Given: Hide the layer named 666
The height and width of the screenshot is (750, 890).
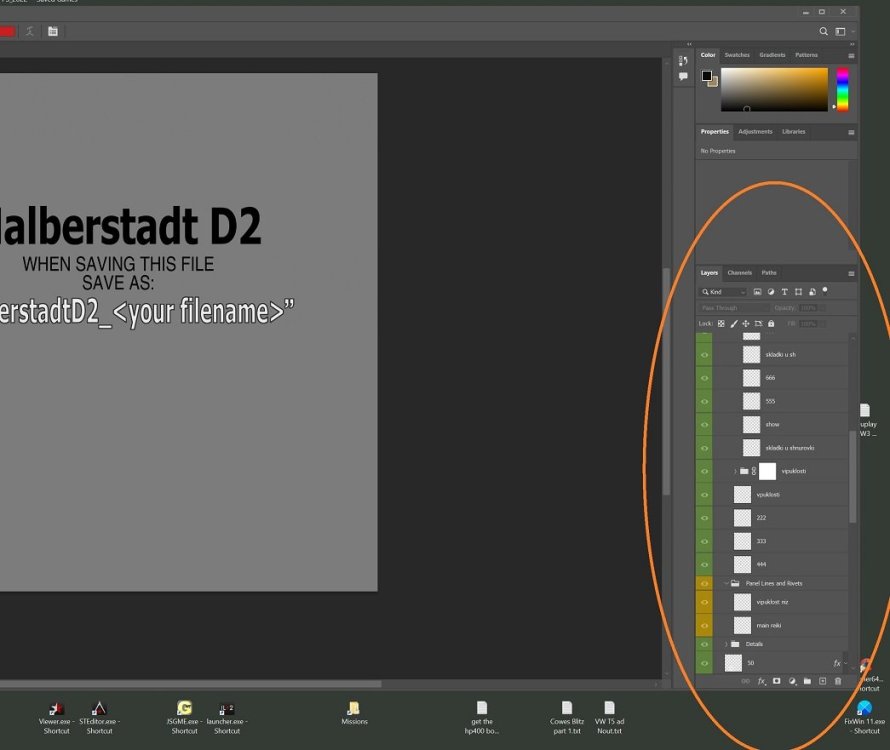Looking at the screenshot, I should (704, 378).
